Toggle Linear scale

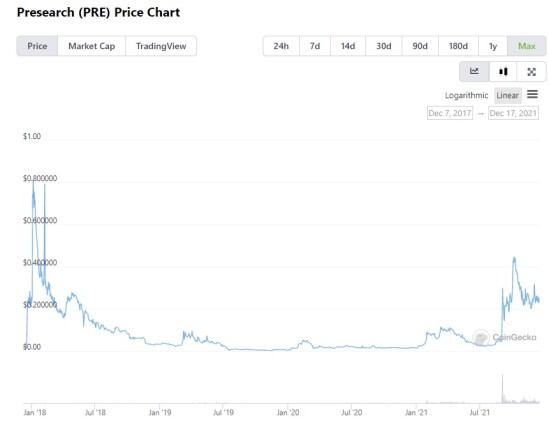point(507,95)
